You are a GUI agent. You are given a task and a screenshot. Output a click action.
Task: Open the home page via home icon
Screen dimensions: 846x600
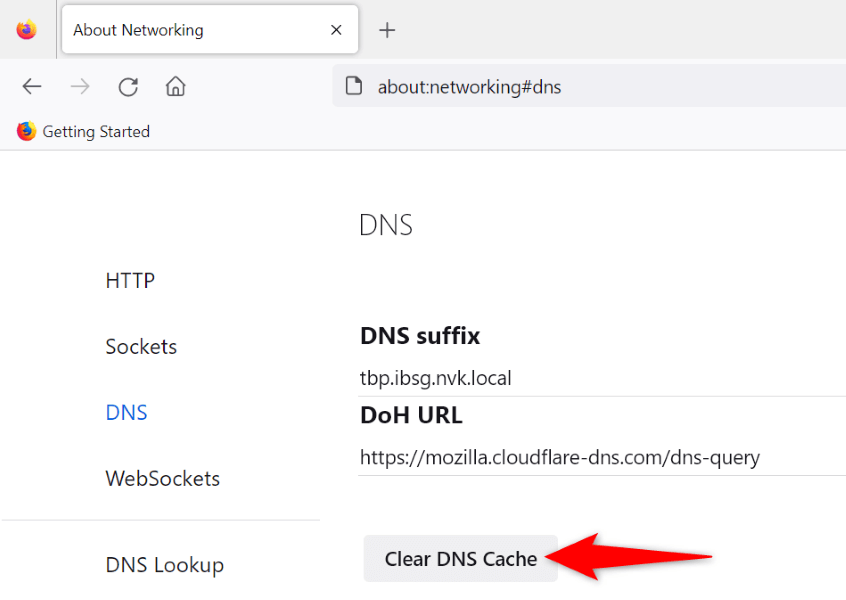coord(175,87)
